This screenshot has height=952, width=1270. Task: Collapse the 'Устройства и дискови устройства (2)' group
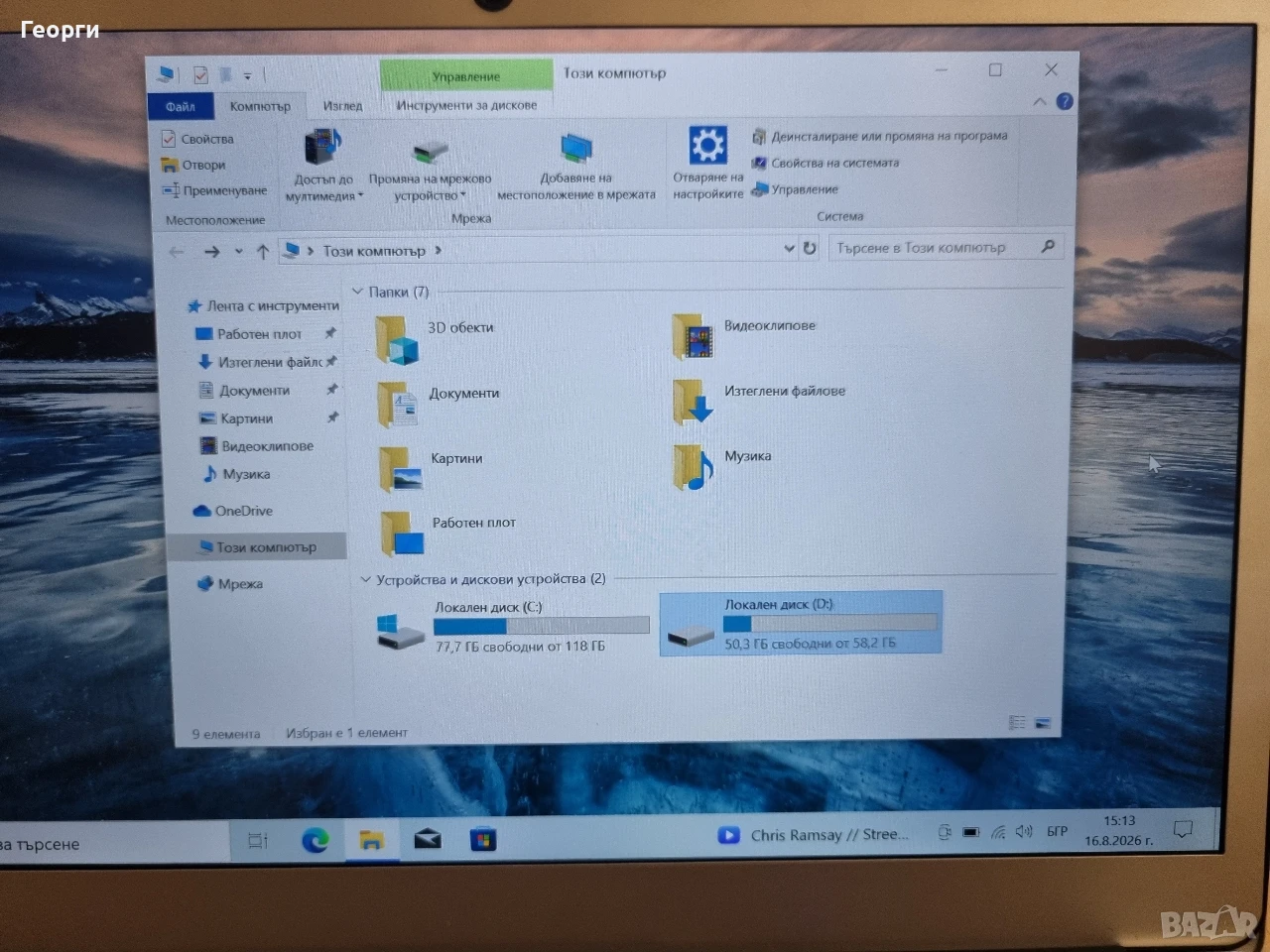click(x=365, y=579)
